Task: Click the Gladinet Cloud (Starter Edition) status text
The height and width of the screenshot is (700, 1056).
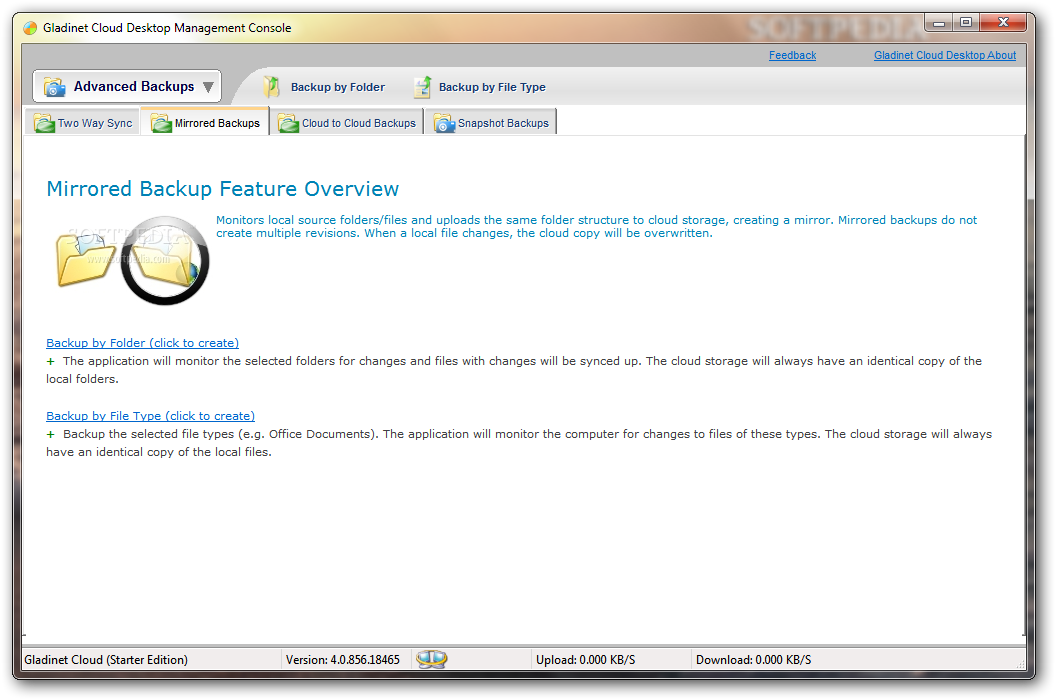Action: [x=106, y=660]
